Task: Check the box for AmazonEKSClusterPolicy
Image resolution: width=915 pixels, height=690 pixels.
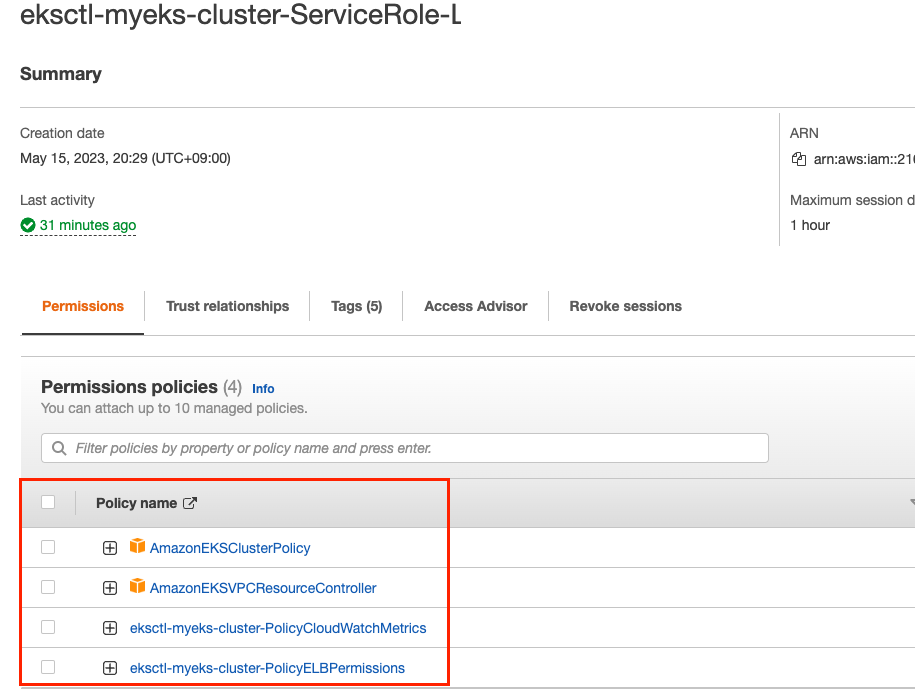Action: (48, 547)
